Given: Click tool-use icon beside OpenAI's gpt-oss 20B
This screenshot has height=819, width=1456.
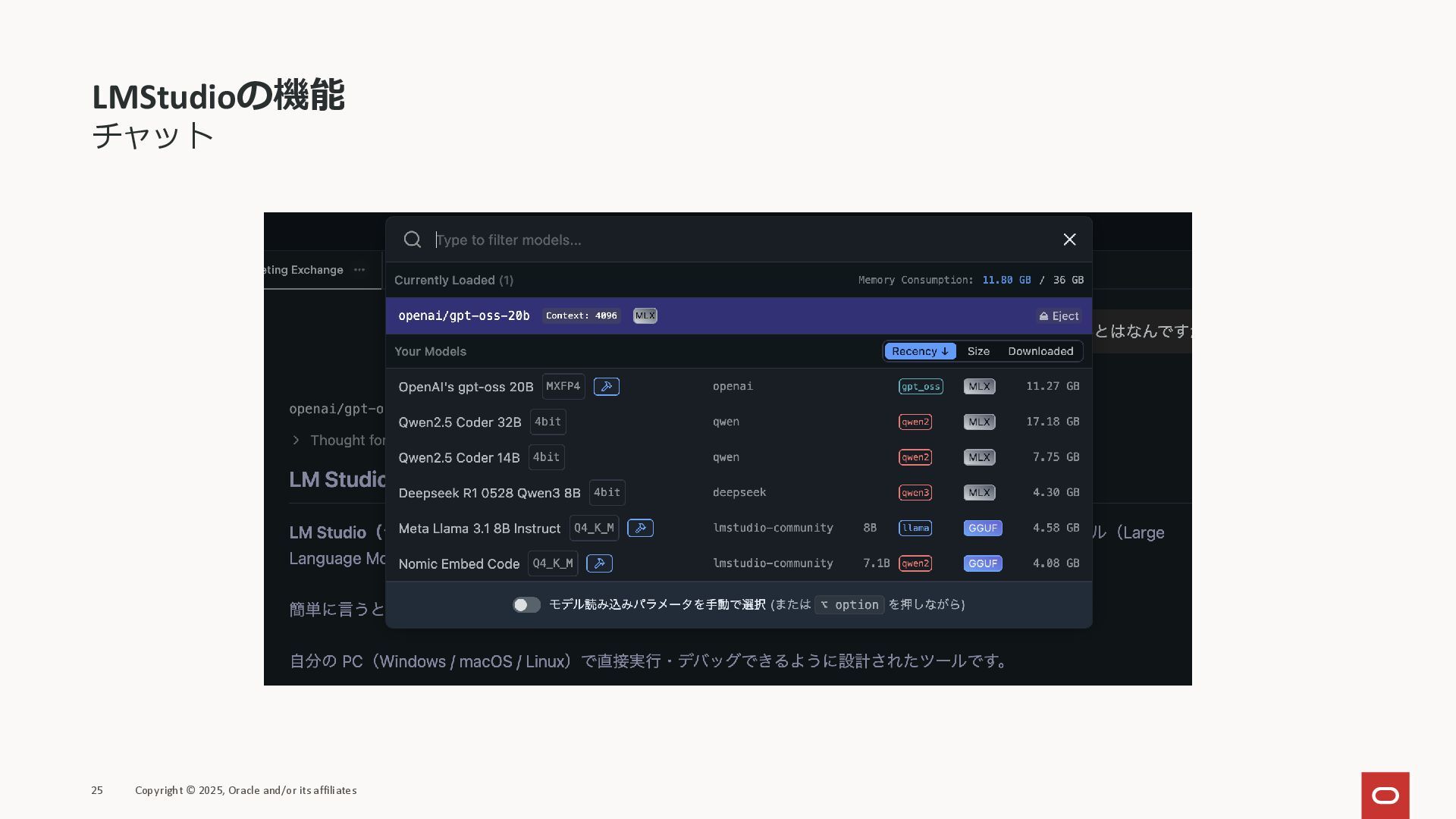Looking at the screenshot, I should [606, 387].
